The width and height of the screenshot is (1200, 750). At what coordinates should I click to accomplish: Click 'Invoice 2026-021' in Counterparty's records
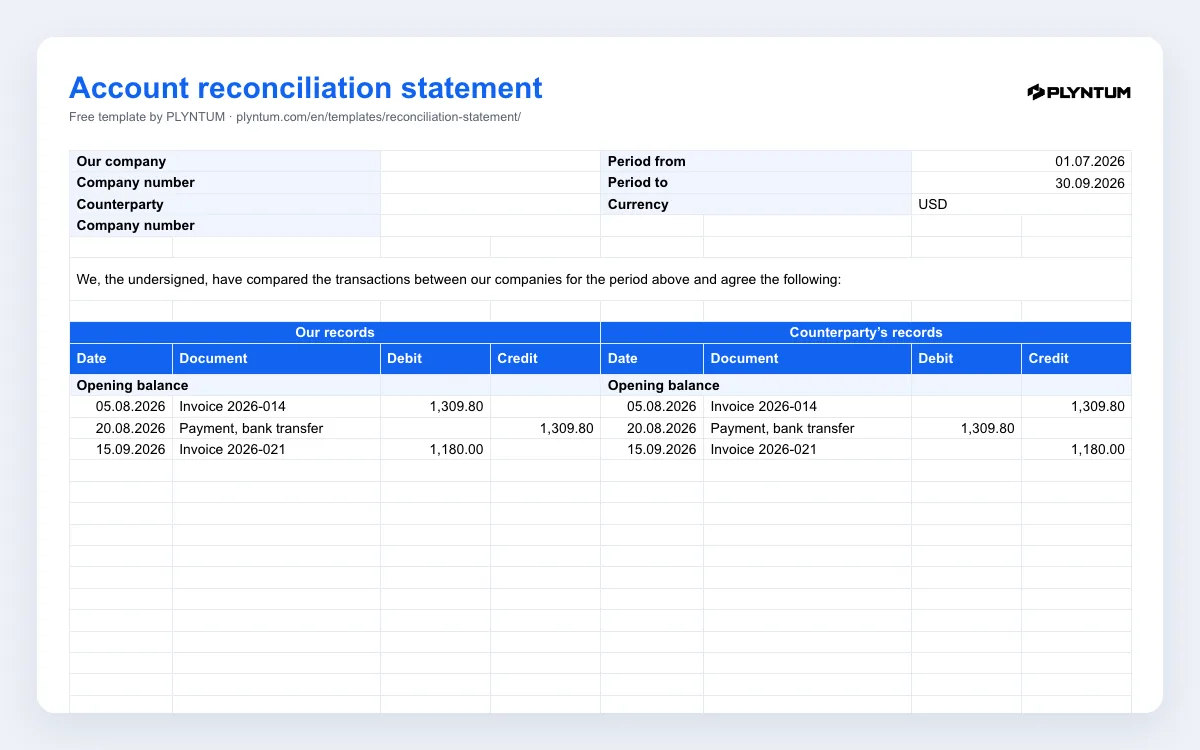coord(763,450)
